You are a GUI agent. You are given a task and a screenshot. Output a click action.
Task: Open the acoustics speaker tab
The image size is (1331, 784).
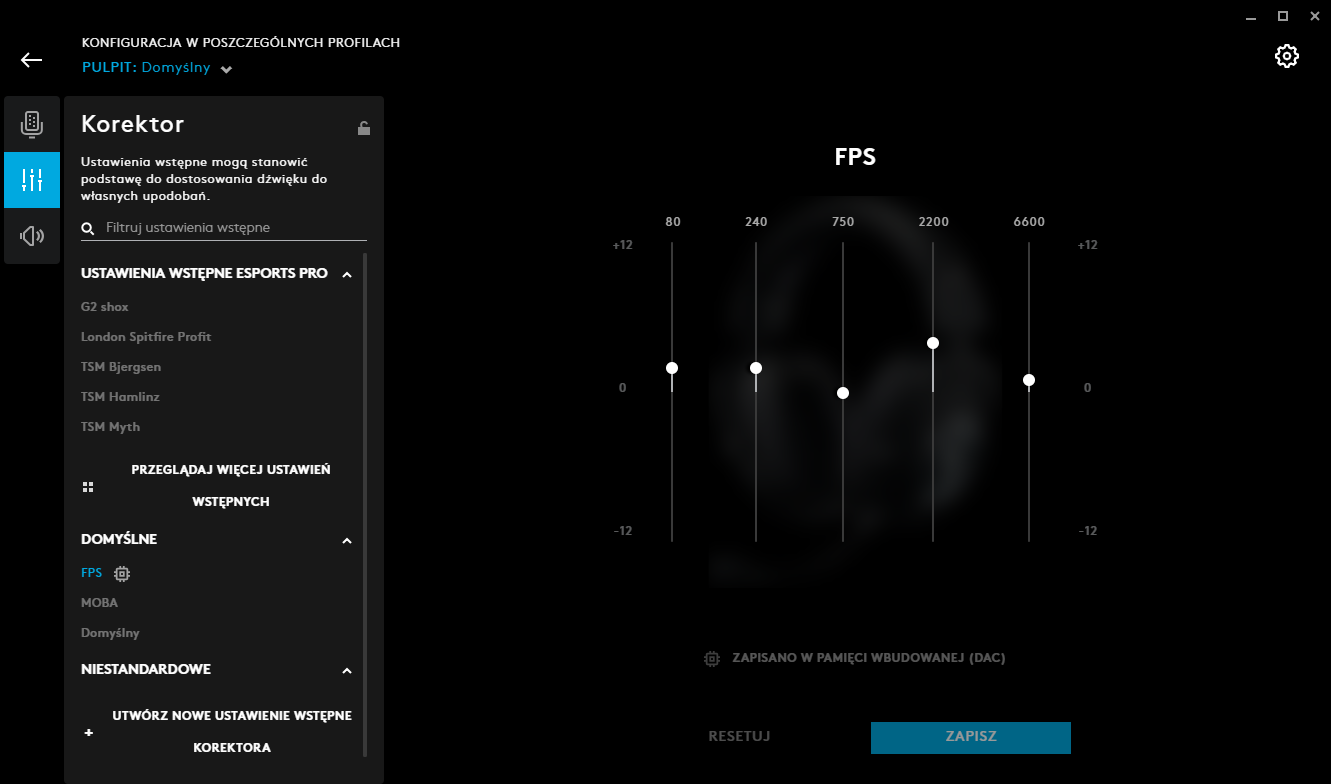pos(32,236)
